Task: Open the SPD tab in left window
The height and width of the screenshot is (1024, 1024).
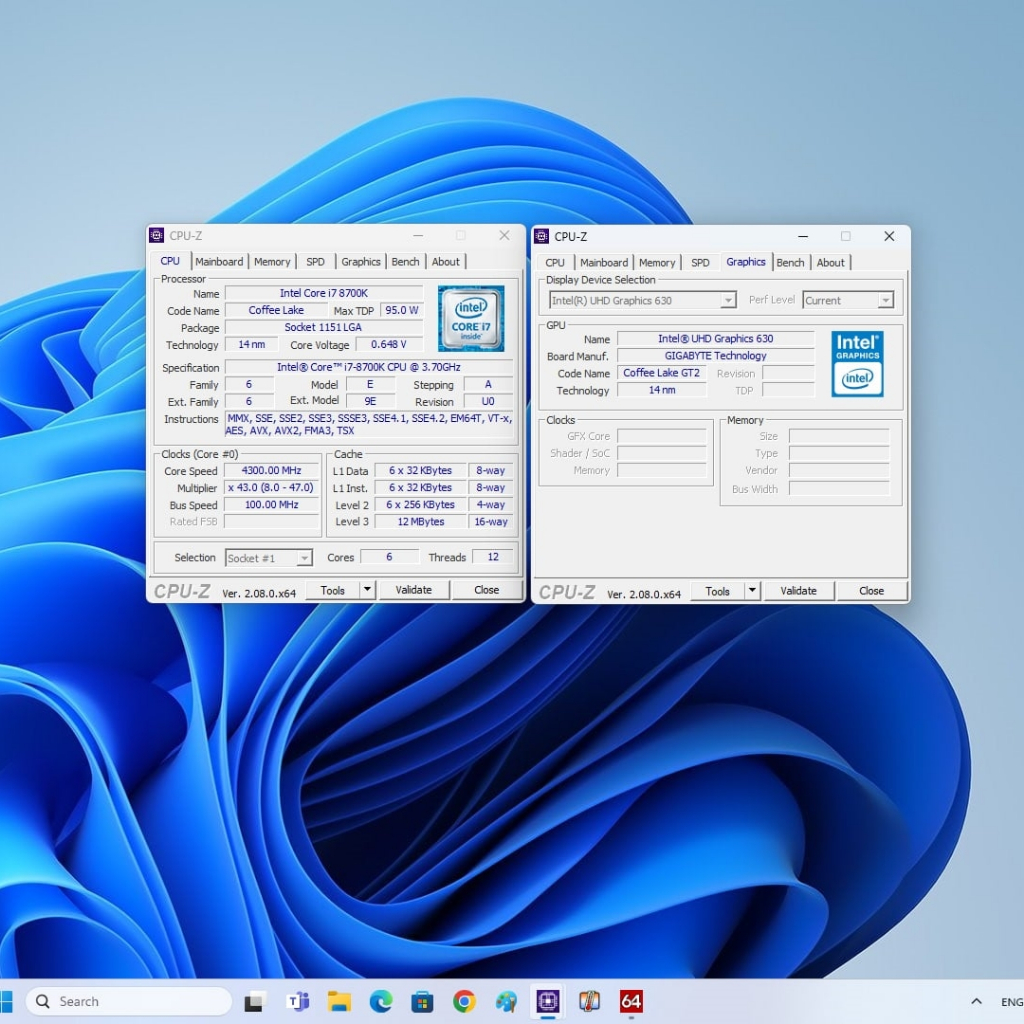Action: 315,262
